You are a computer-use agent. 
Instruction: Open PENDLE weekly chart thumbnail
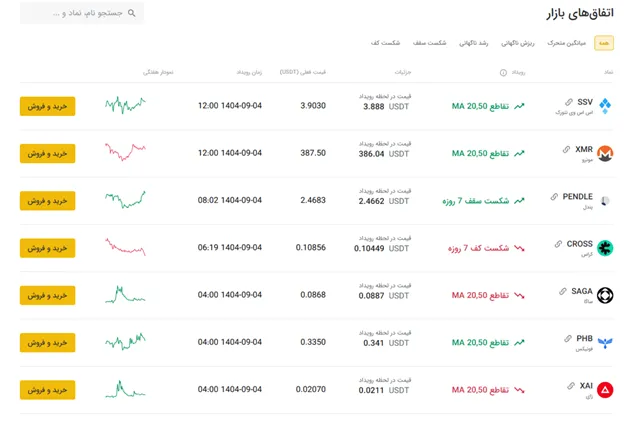coord(125,199)
